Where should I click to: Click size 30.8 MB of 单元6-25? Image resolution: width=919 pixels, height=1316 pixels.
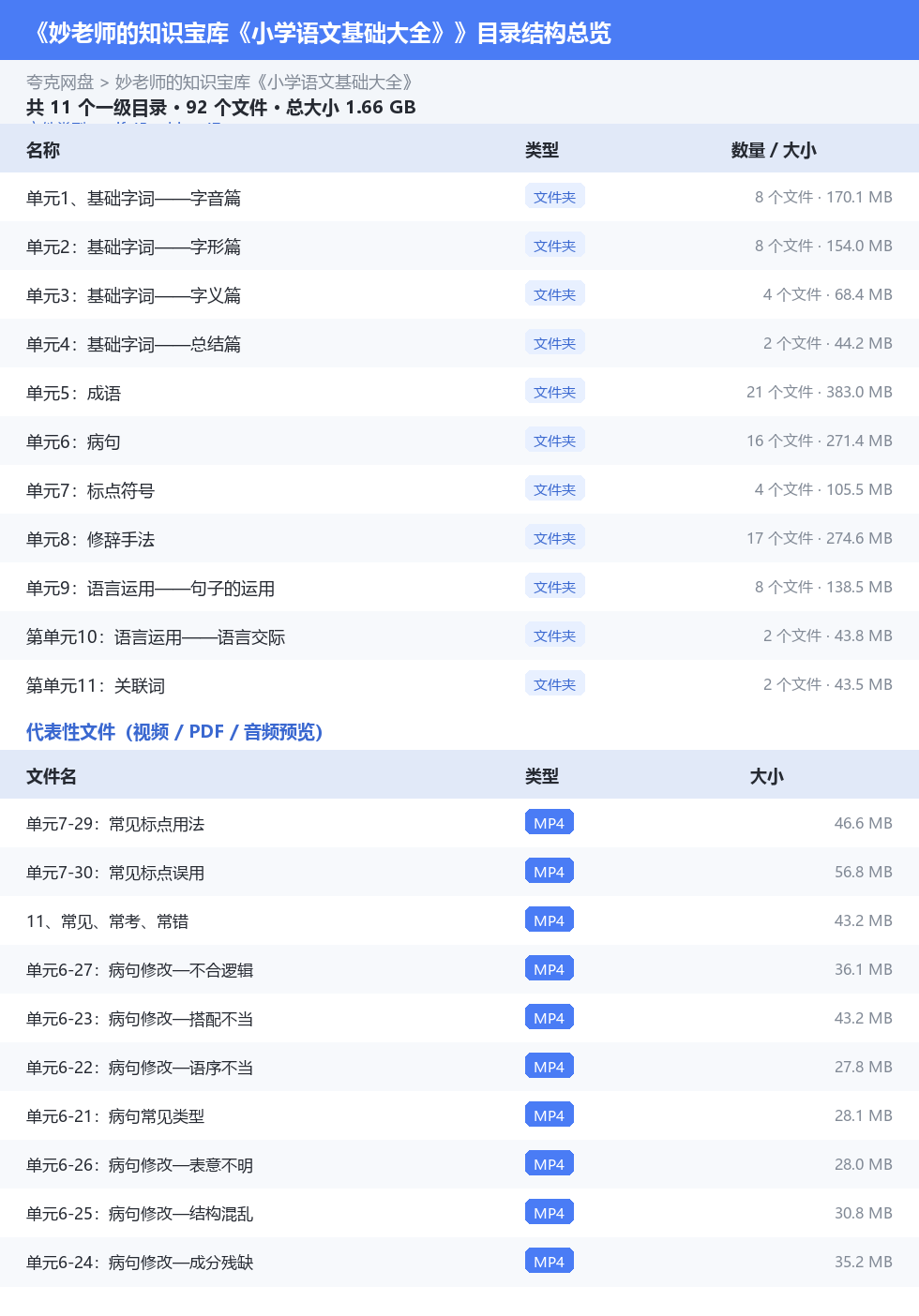point(864,1213)
